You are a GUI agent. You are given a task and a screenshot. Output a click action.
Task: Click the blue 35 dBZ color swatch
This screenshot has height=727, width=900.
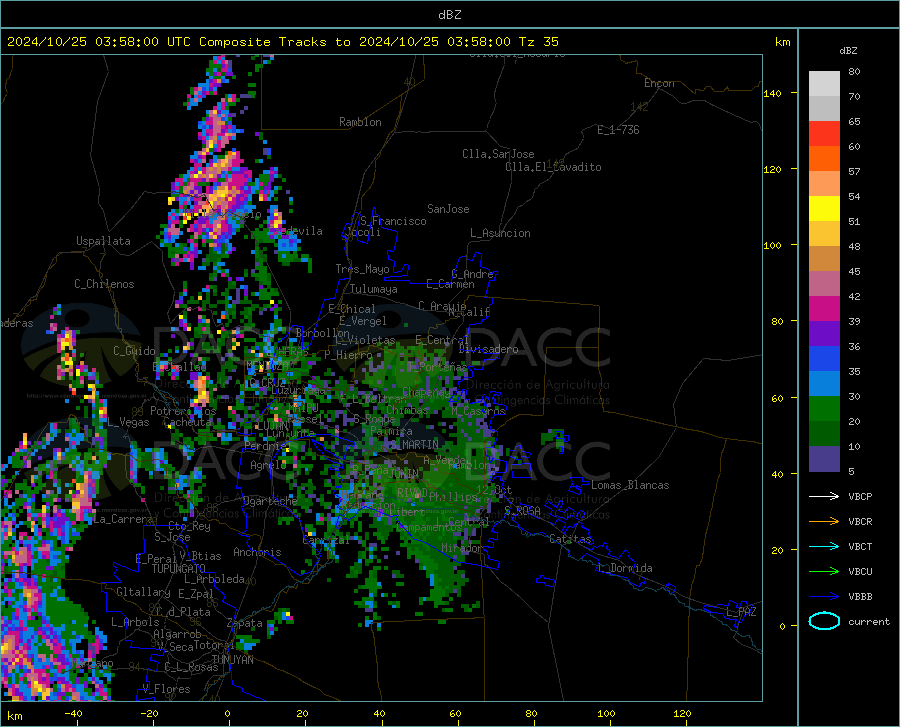[824, 359]
